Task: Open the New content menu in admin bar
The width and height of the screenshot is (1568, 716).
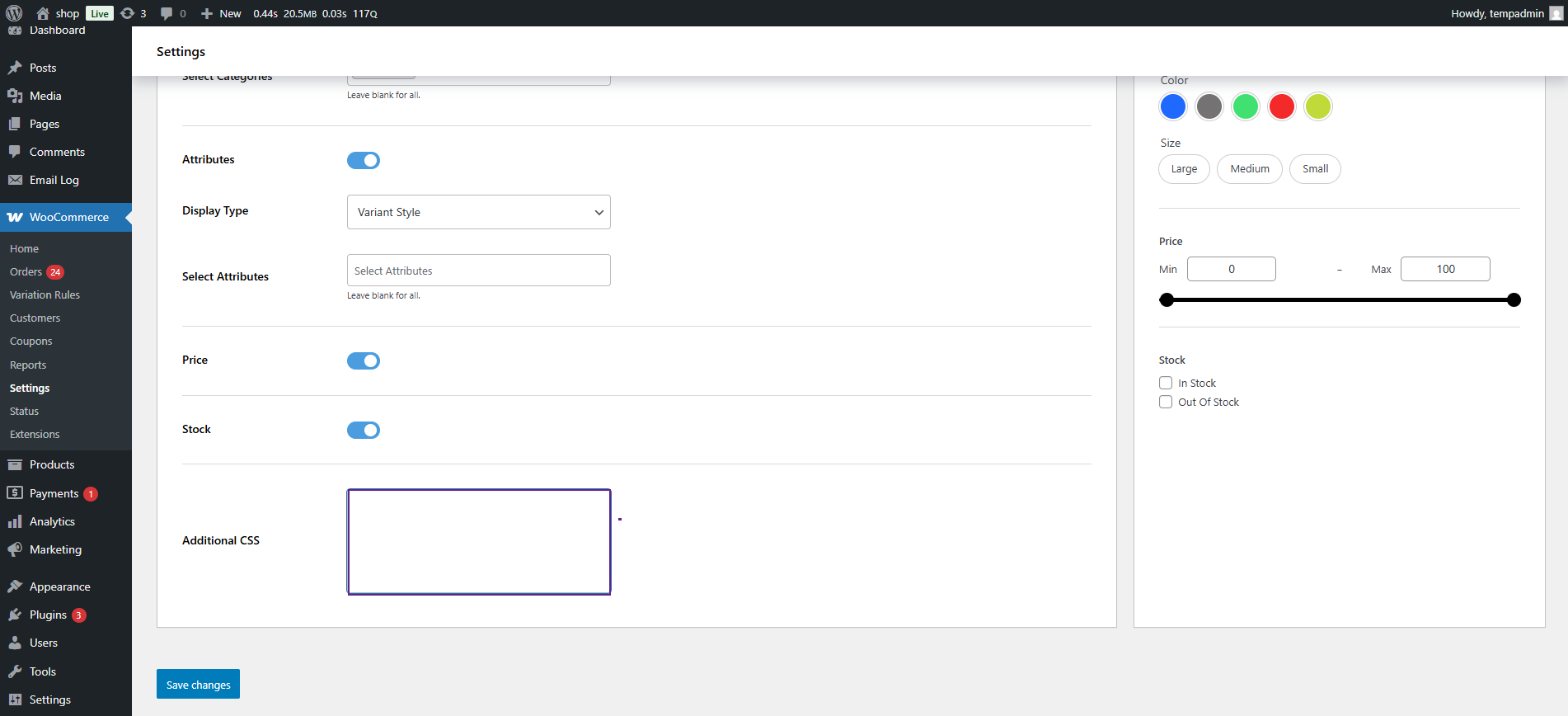Action: 222,13
